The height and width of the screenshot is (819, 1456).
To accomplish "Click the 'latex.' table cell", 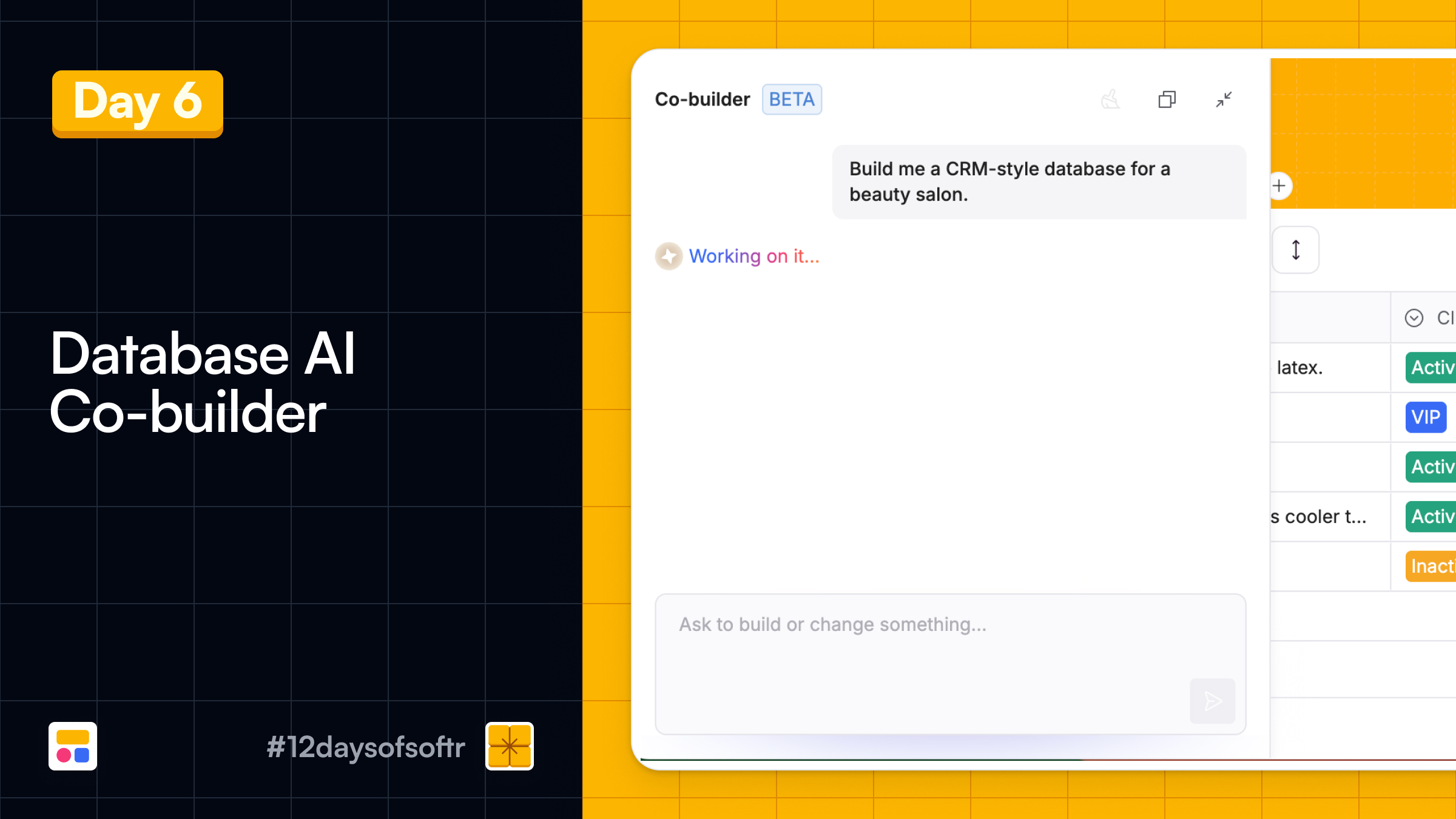I will (x=1330, y=368).
